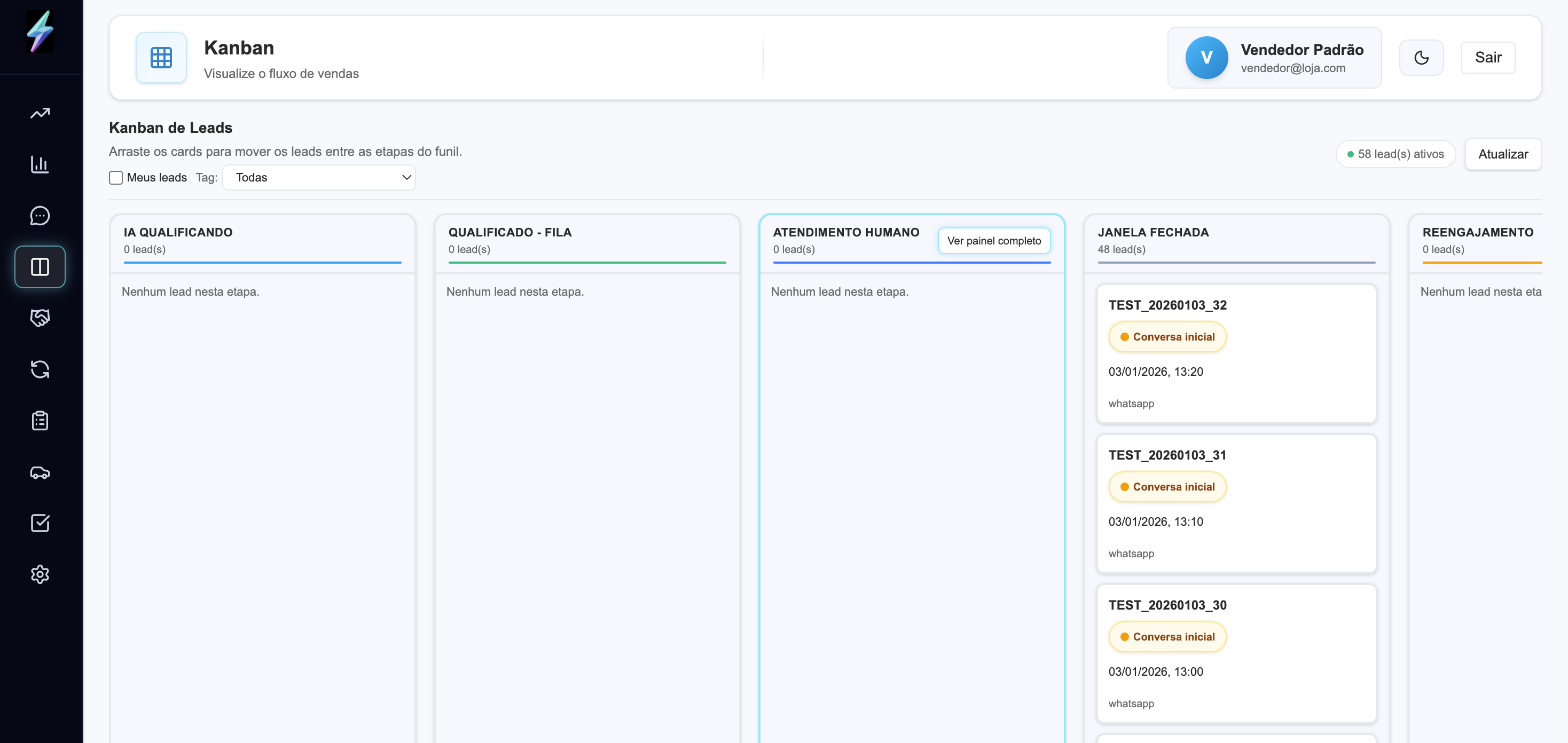
Task: Open the clipboard report icon
Action: pos(40,420)
